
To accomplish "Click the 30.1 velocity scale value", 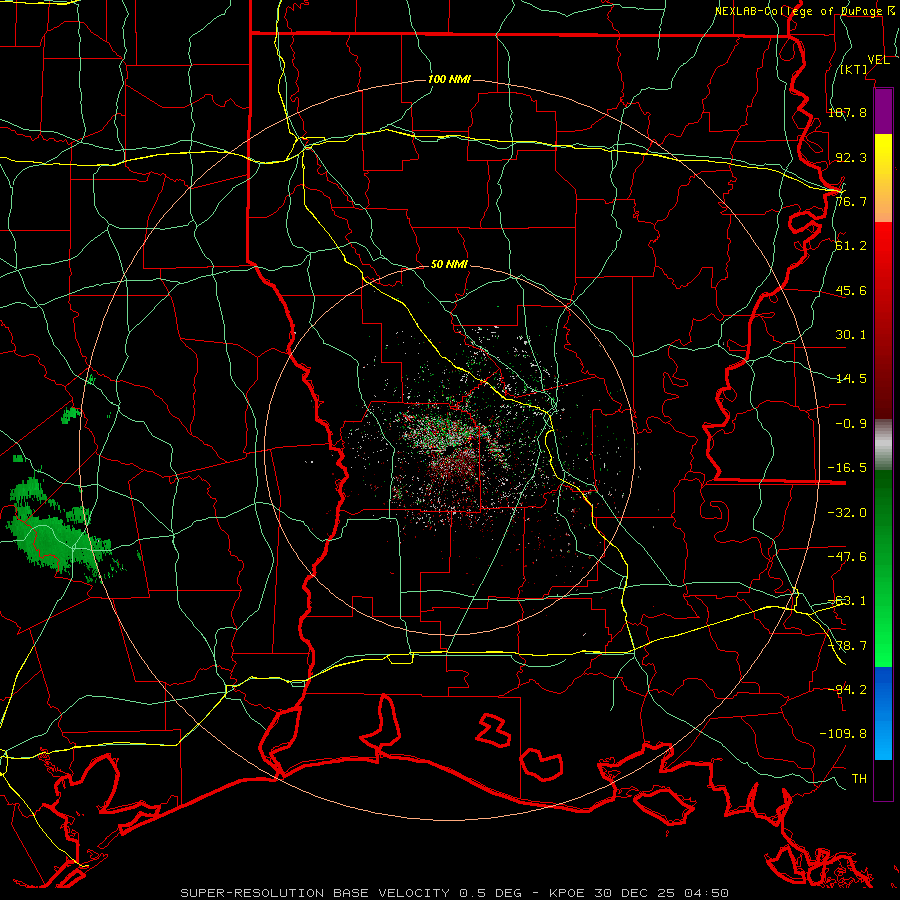I will pos(851,335).
